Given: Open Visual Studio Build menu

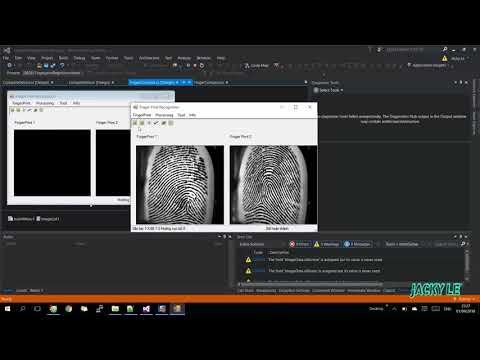Looking at the screenshot, I should pyautogui.click(x=63, y=58).
